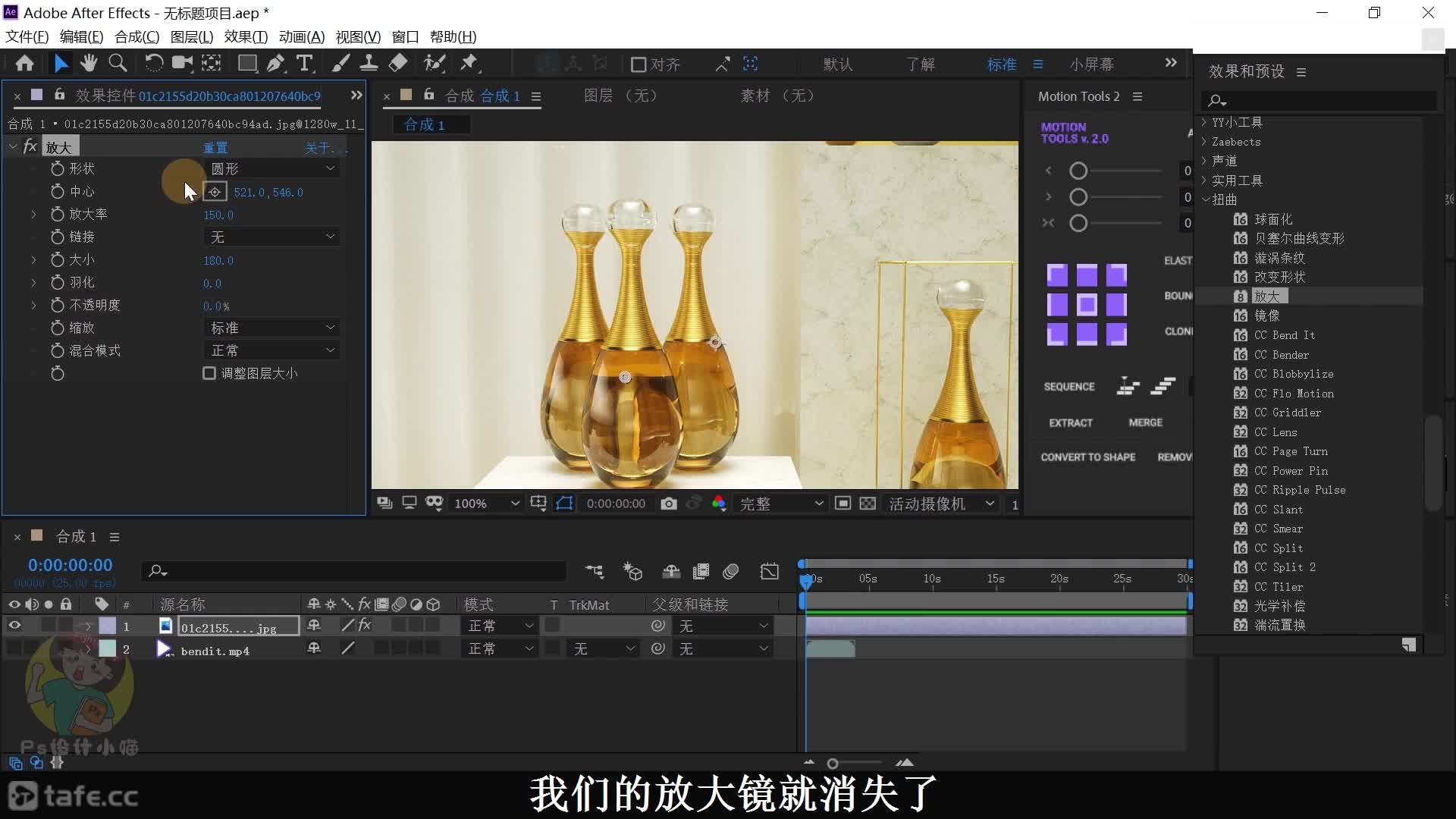Switch to 默认 workspace
Screen dimensions: 1456x819
(x=838, y=64)
